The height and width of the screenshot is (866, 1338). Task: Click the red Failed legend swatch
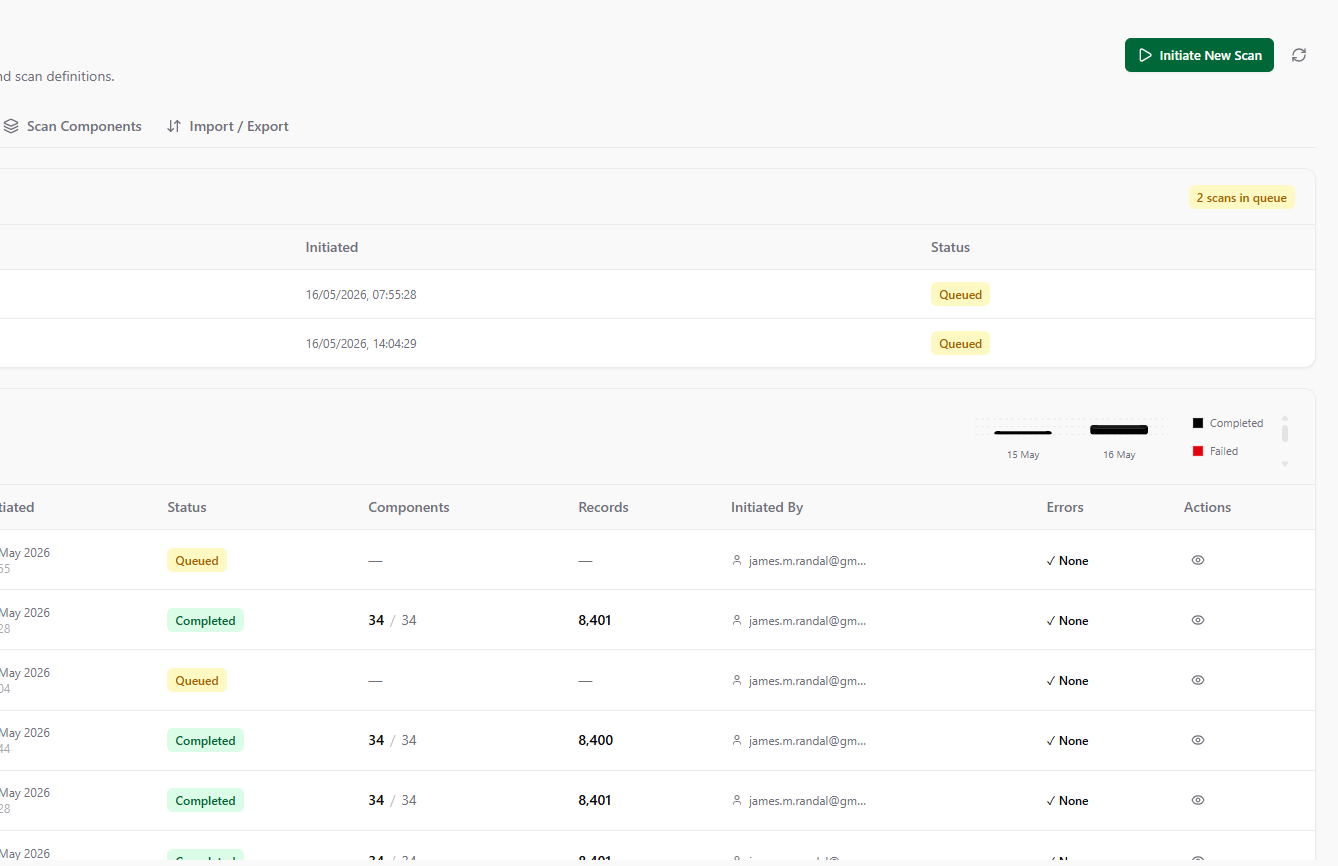(1198, 451)
